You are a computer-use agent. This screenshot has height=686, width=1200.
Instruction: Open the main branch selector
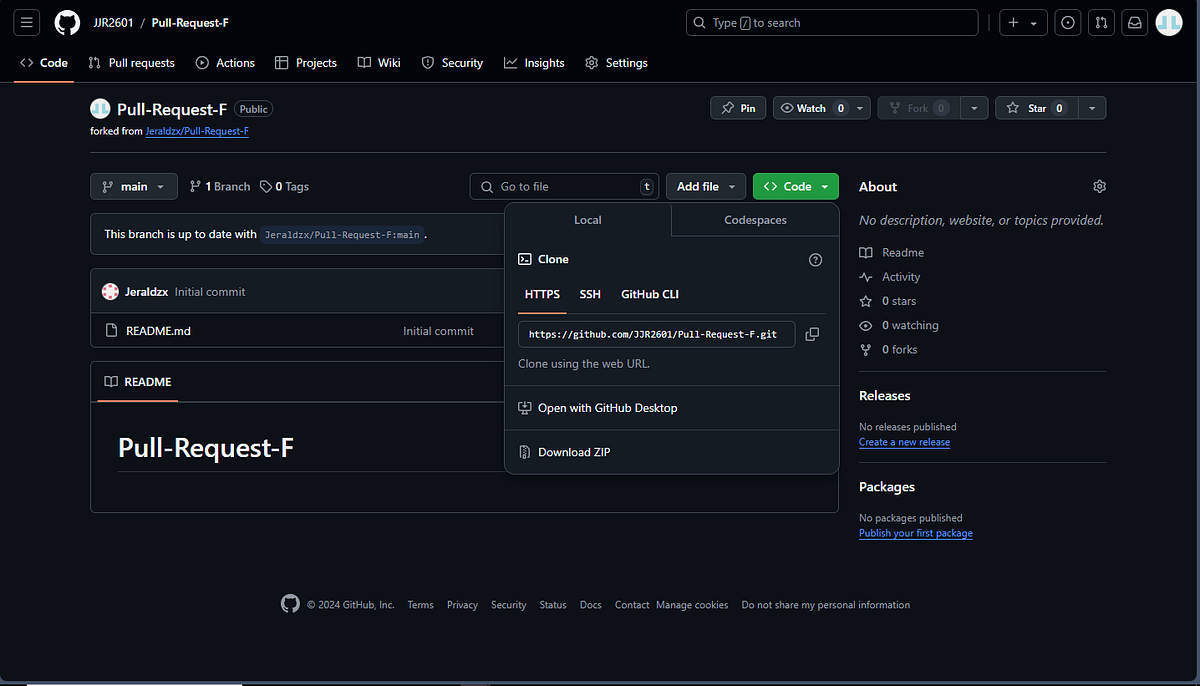133,186
